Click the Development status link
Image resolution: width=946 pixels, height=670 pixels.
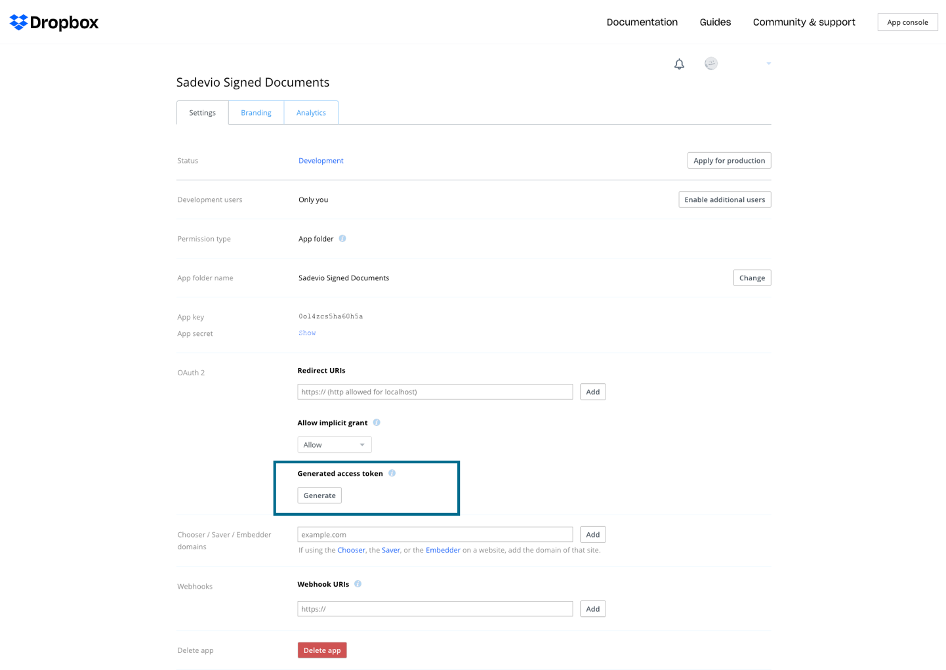321,160
